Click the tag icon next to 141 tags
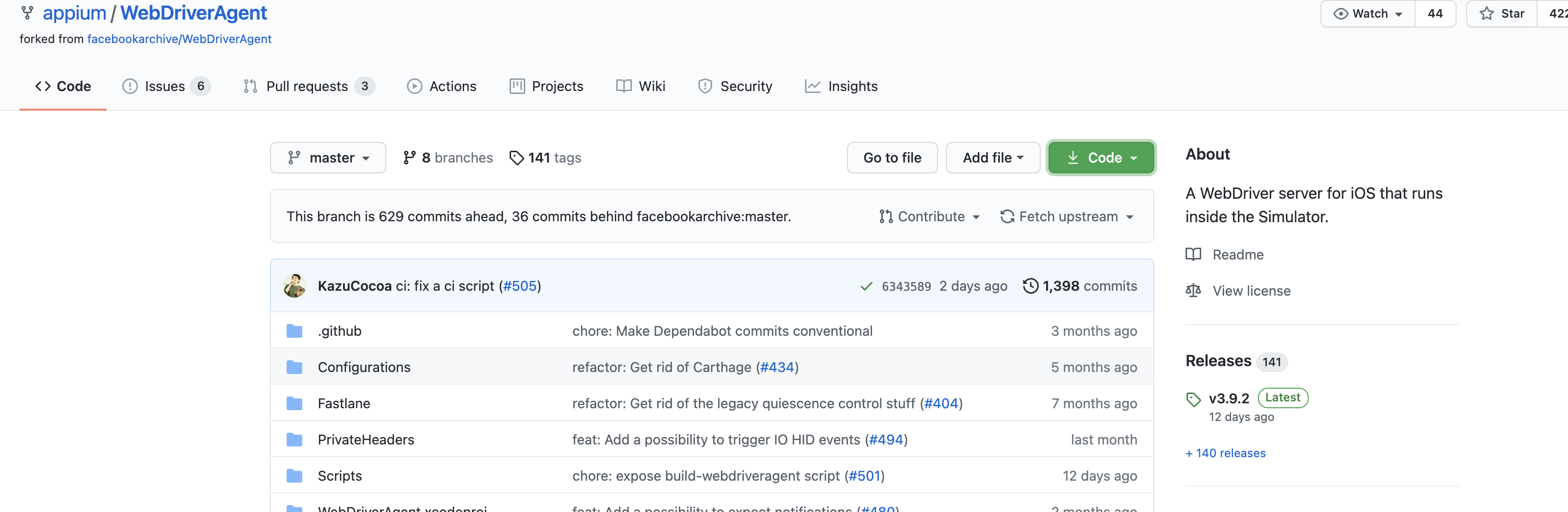1568x512 pixels. [x=516, y=158]
